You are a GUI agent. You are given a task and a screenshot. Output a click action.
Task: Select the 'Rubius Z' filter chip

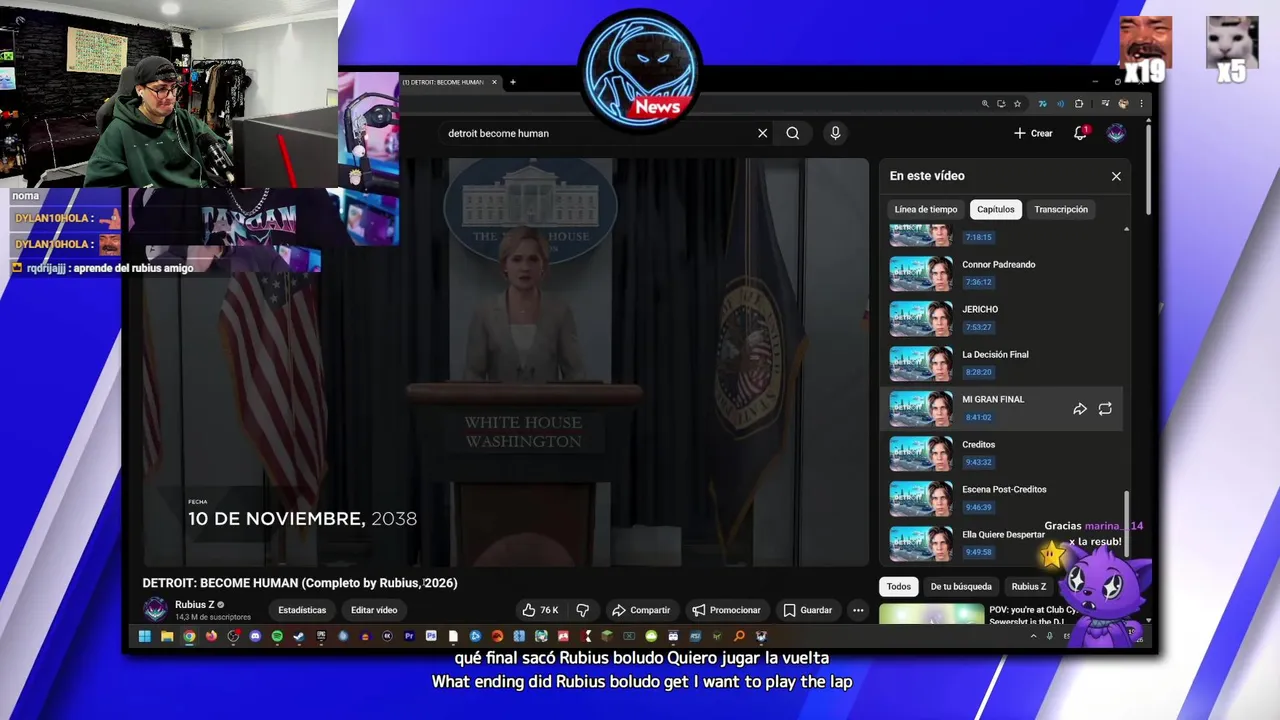point(1029,587)
